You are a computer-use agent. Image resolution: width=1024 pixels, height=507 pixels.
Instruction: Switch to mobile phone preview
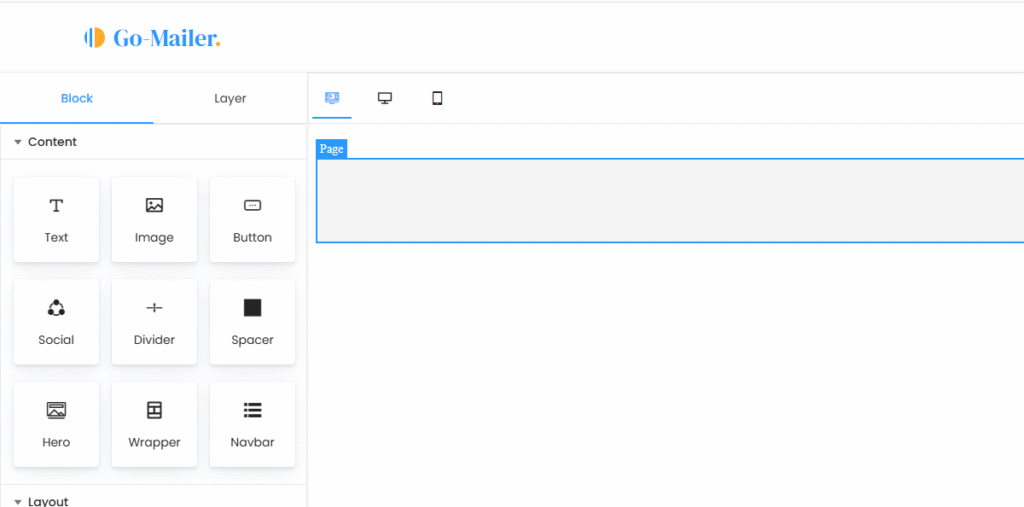pos(438,98)
